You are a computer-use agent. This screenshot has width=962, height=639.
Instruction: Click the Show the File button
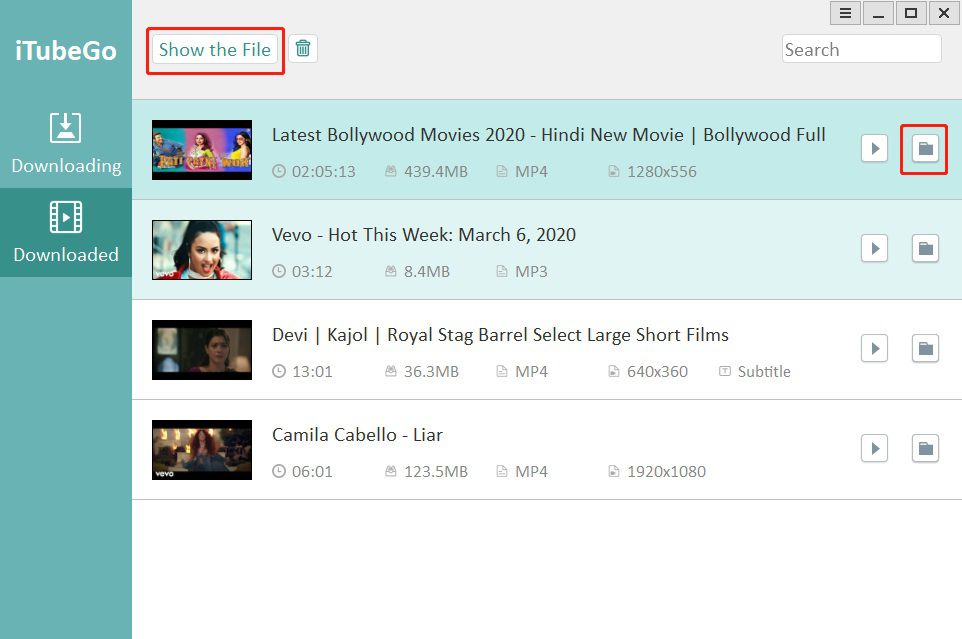pos(215,50)
